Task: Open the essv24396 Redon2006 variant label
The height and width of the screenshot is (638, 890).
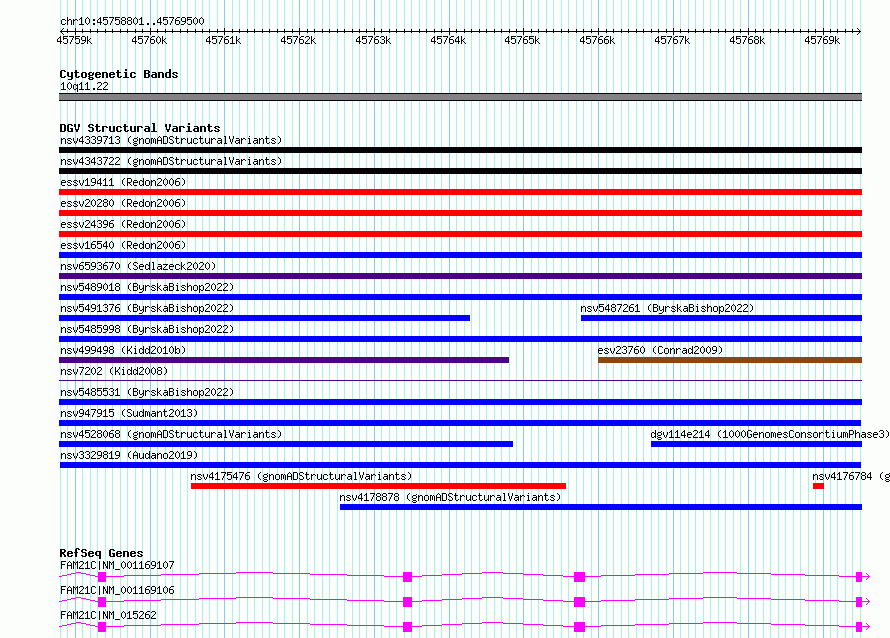Action: (123, 224)
